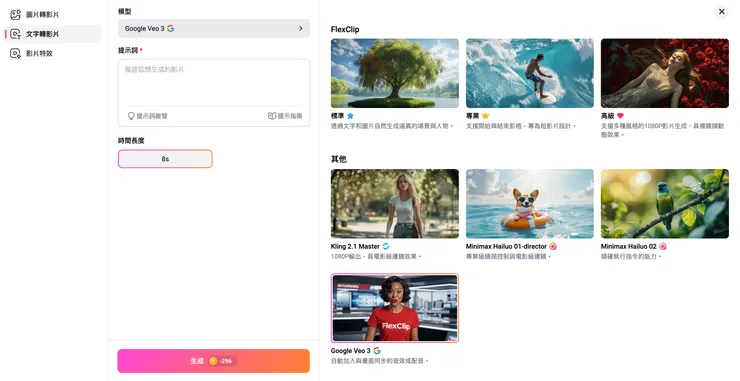Open the Google Veo 3 model dropdown
Screen dimensions: 740x381
(x=214, y=28)
